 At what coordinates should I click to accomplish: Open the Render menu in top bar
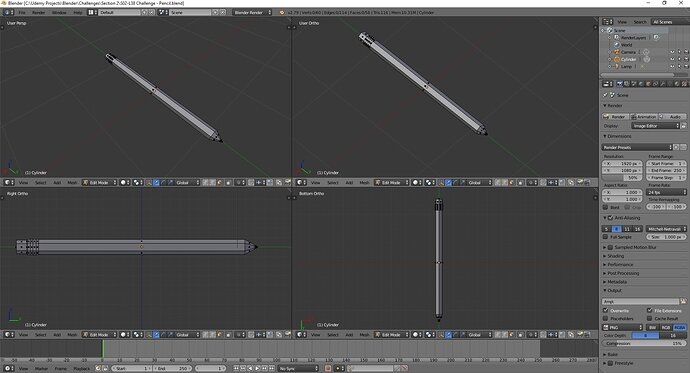coord(39,12)
